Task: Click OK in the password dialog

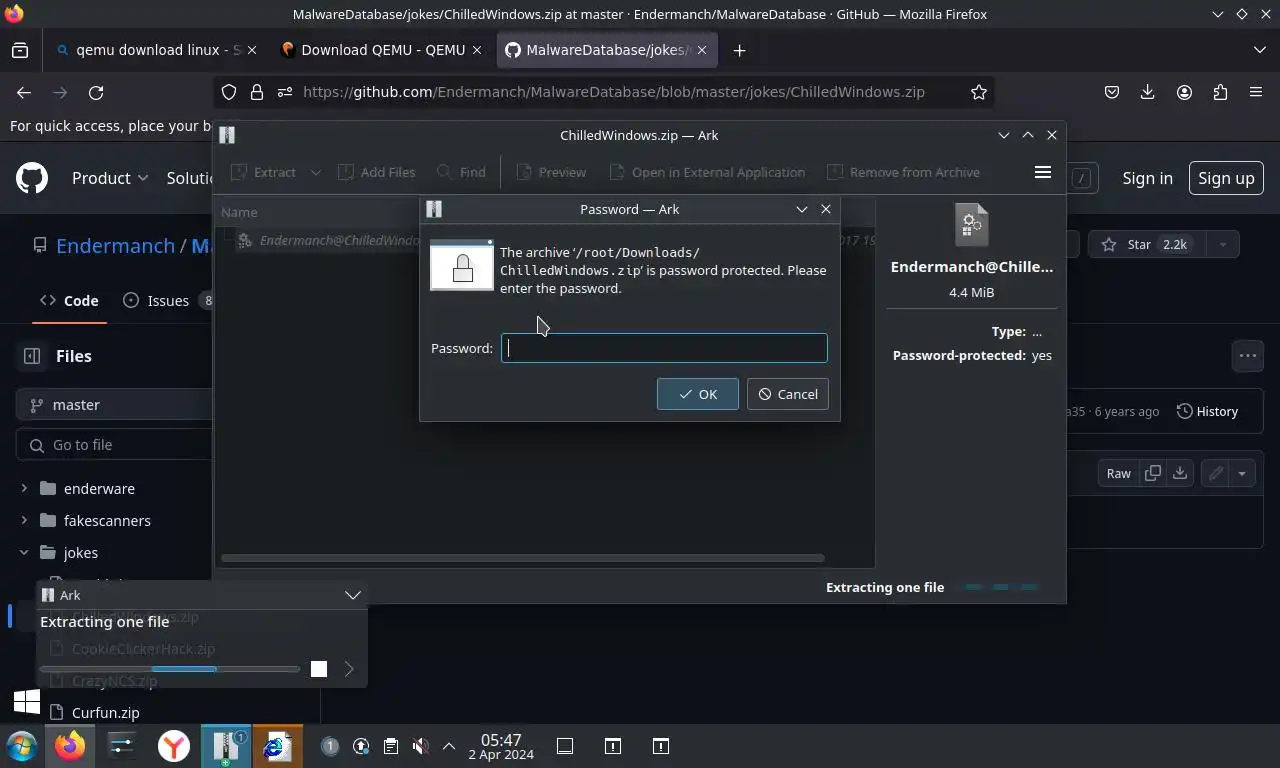Action: 697,394
